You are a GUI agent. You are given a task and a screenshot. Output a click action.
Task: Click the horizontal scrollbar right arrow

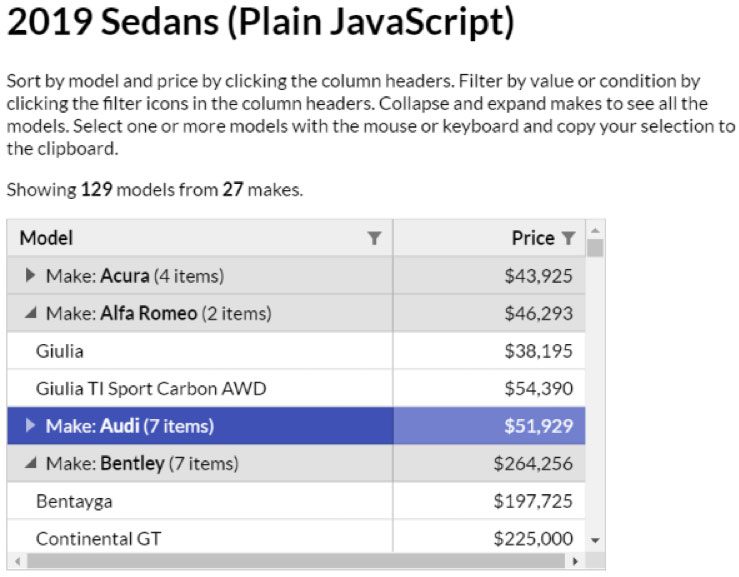(x=575, y=561)
